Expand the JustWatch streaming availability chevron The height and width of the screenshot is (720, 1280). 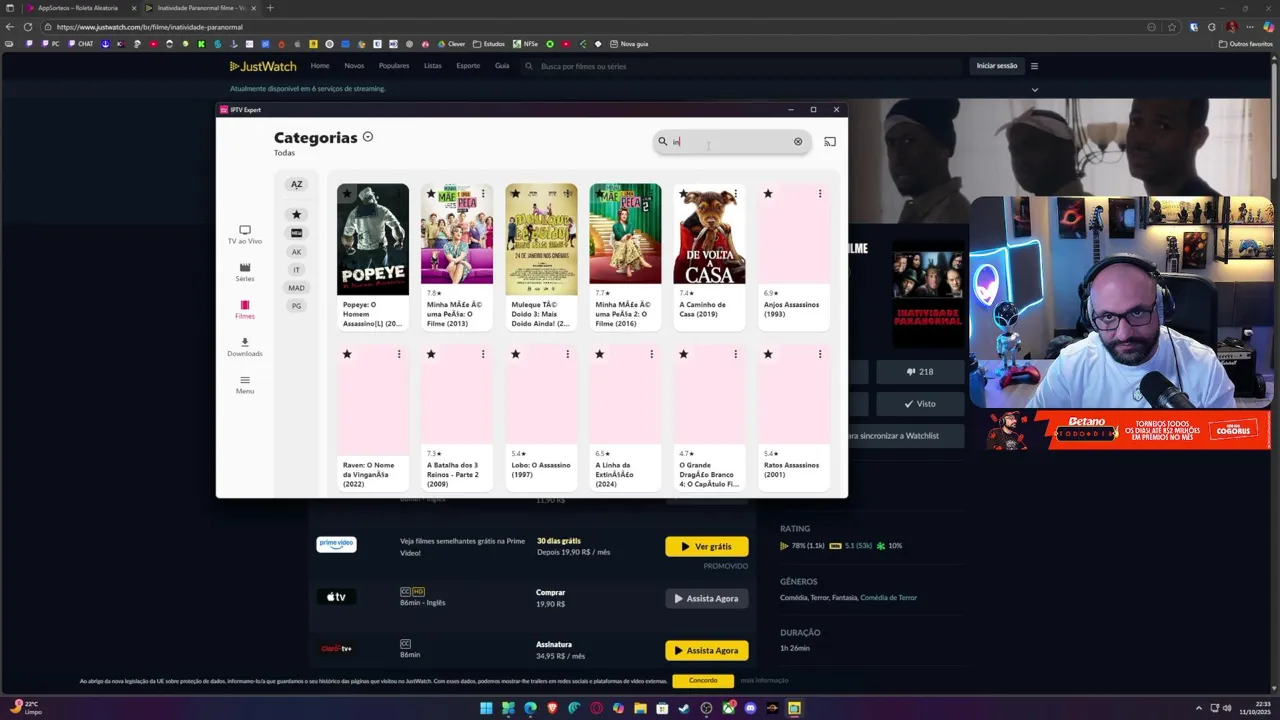[x=1035, y=89]
